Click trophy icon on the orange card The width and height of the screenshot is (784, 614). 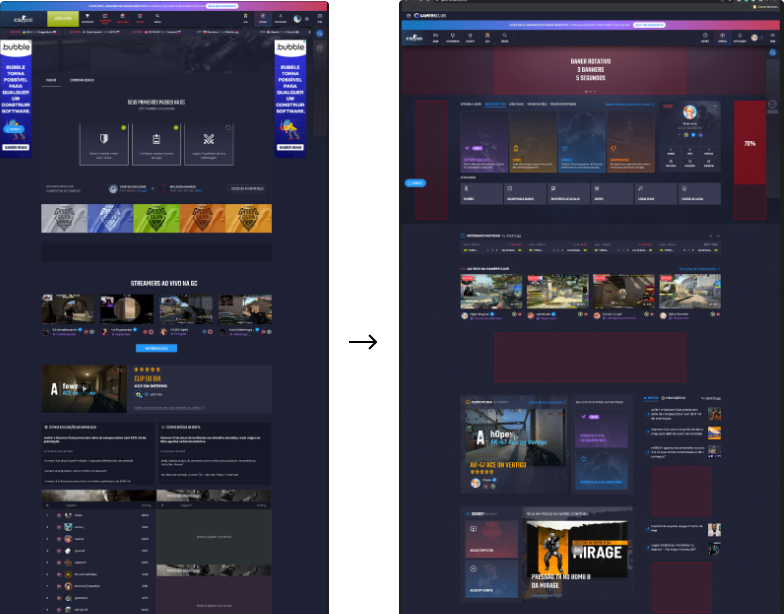pos(613,149)
